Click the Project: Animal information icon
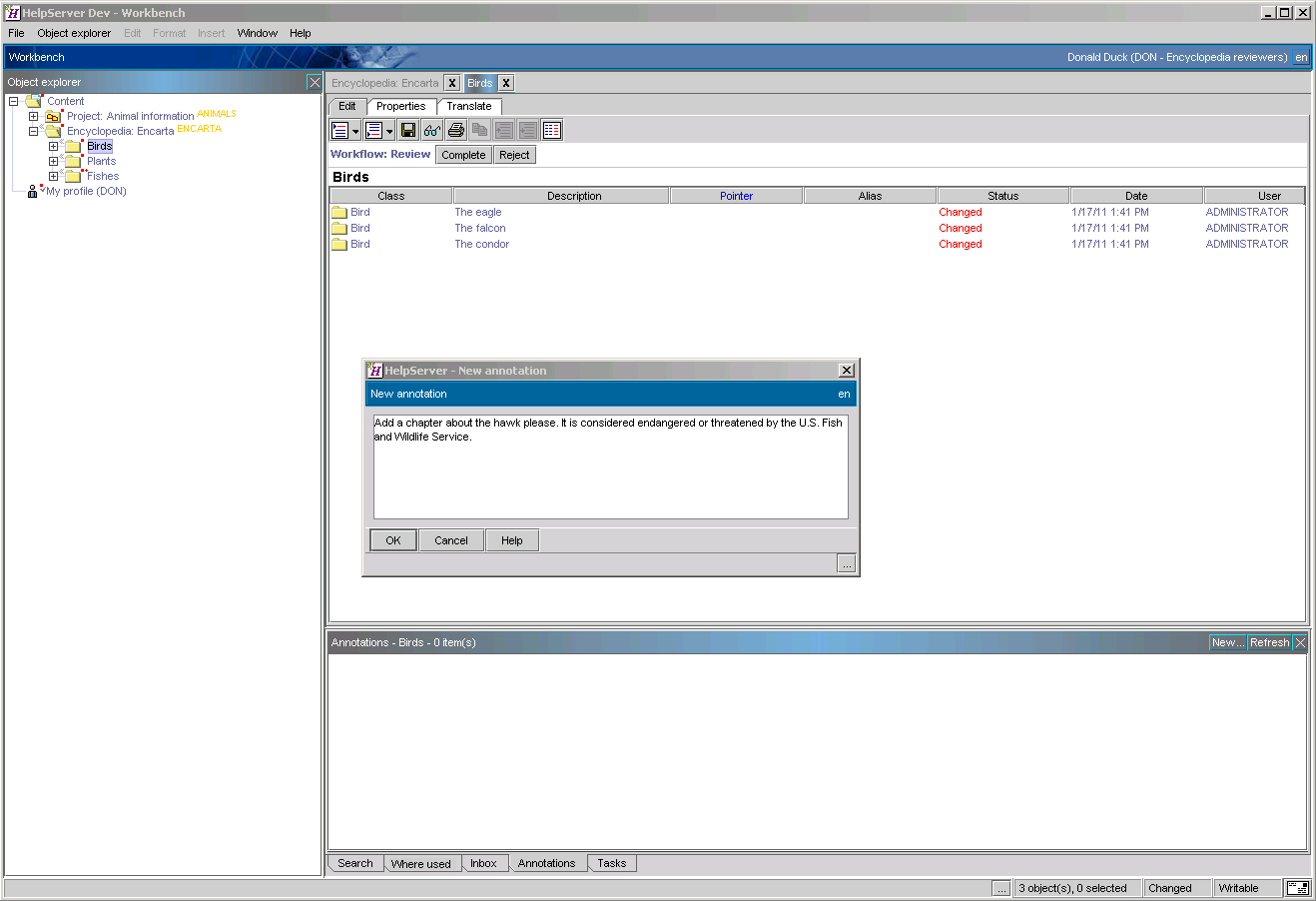This screenshot has width=1316, height=901. pyautogui.click(x=54, y=116)
